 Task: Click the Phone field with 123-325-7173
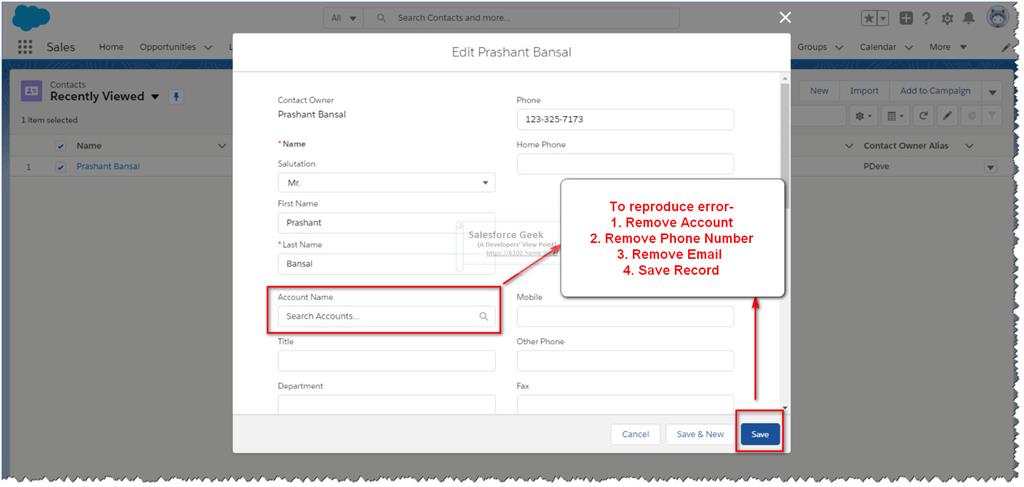coord(626,120)
